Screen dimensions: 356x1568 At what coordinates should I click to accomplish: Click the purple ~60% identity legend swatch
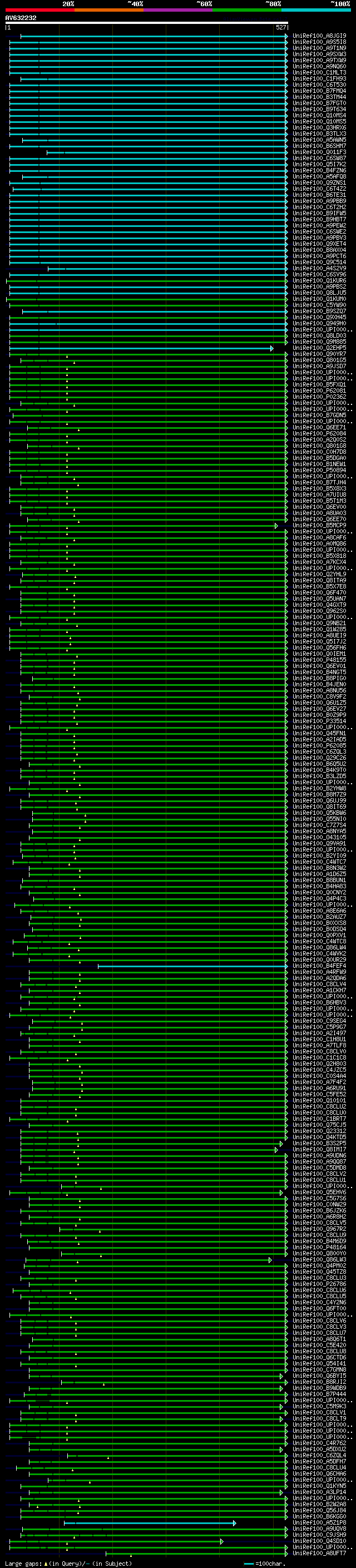pos(177,10)
